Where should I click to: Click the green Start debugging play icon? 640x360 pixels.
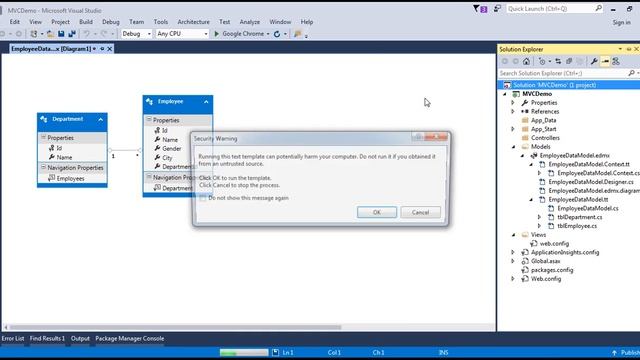click(x=217, y=34)
